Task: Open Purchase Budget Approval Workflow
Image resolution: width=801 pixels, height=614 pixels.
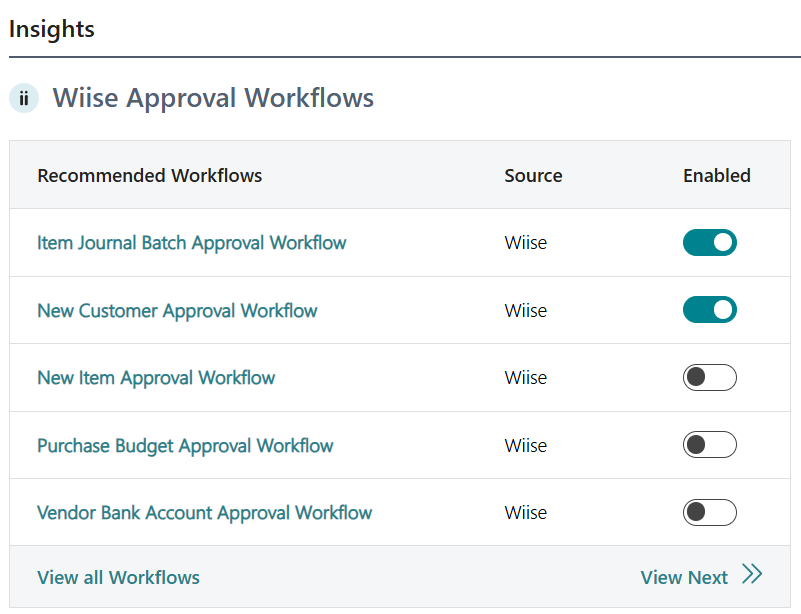Action: [x=185, y=446]
